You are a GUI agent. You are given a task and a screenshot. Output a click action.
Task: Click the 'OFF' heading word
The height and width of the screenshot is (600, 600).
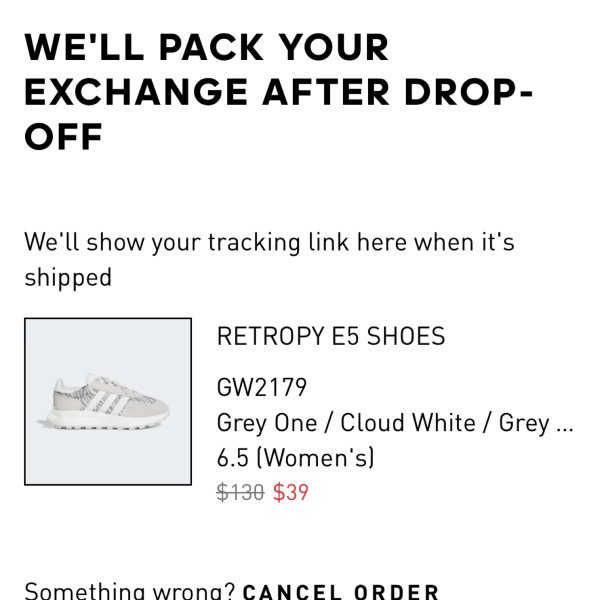pos(64,137)
